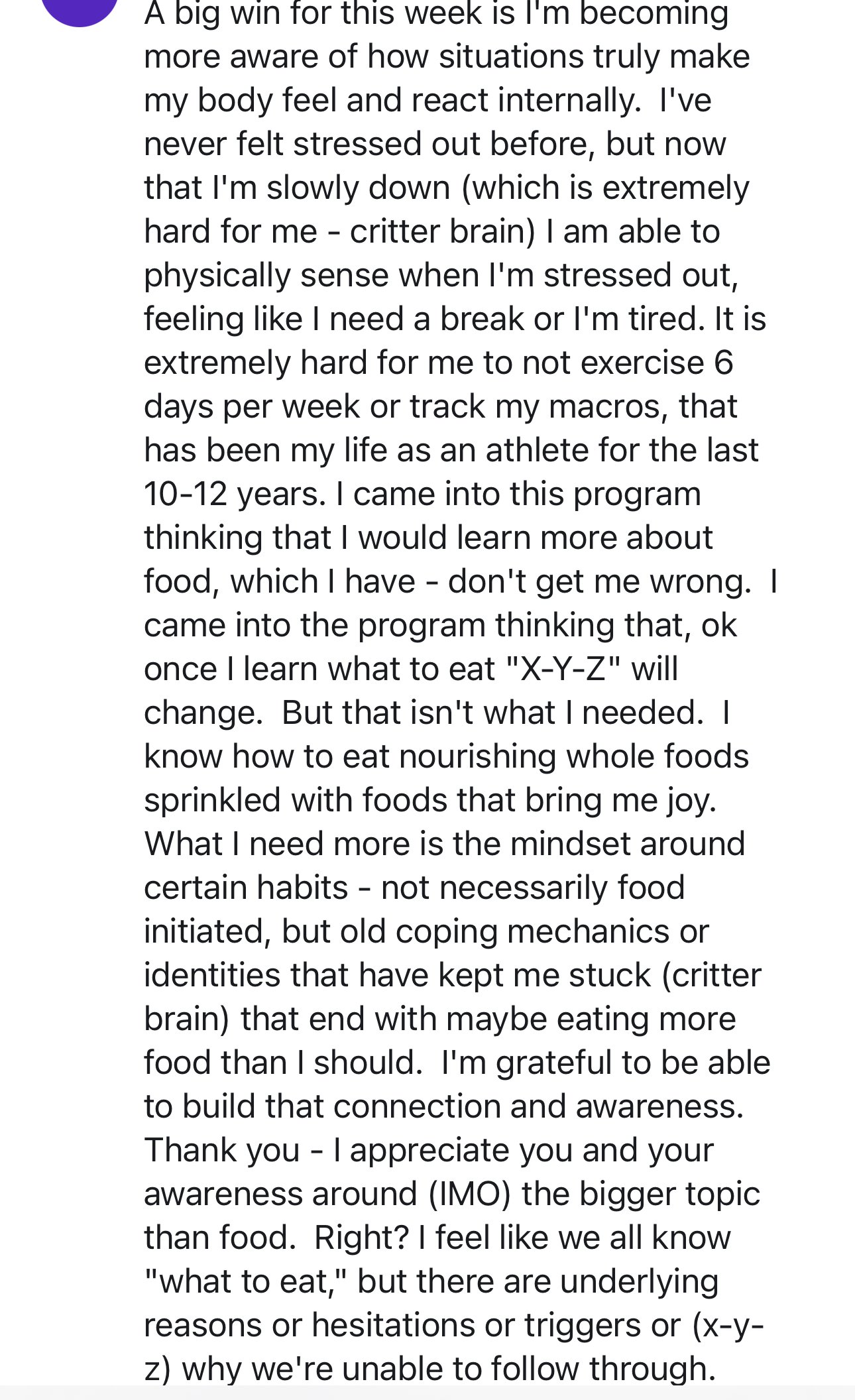Image resolution: width=855 pixels, height=1400 pixels.
Task: Click the text "10-12 years"
Action: [233, 494]
